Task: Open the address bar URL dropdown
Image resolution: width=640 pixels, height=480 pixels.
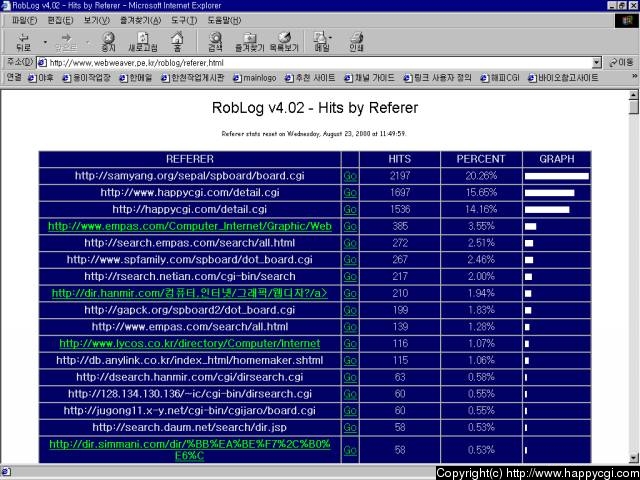Action: 597,63
